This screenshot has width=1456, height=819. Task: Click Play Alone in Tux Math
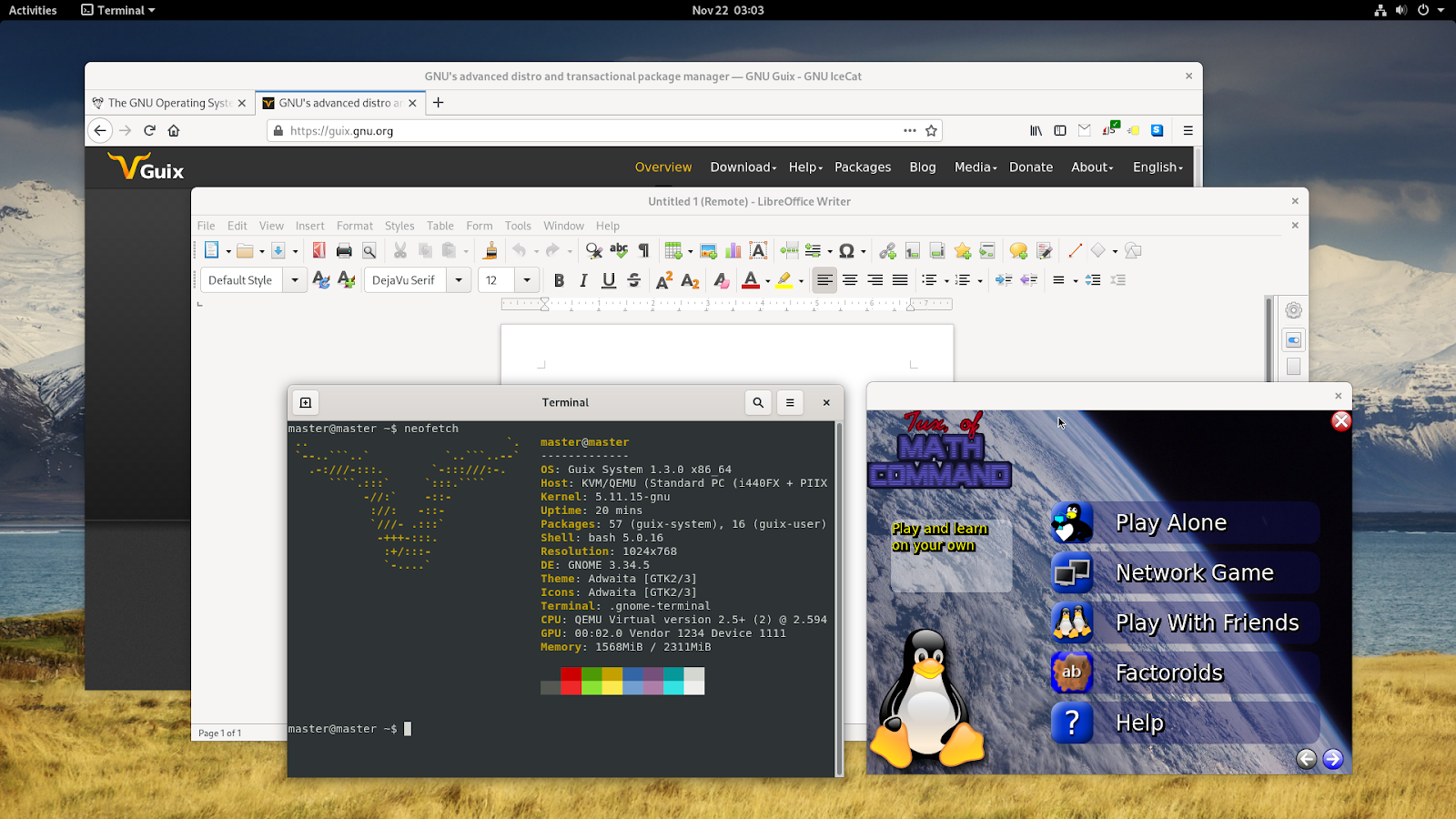coord(1185,523)
